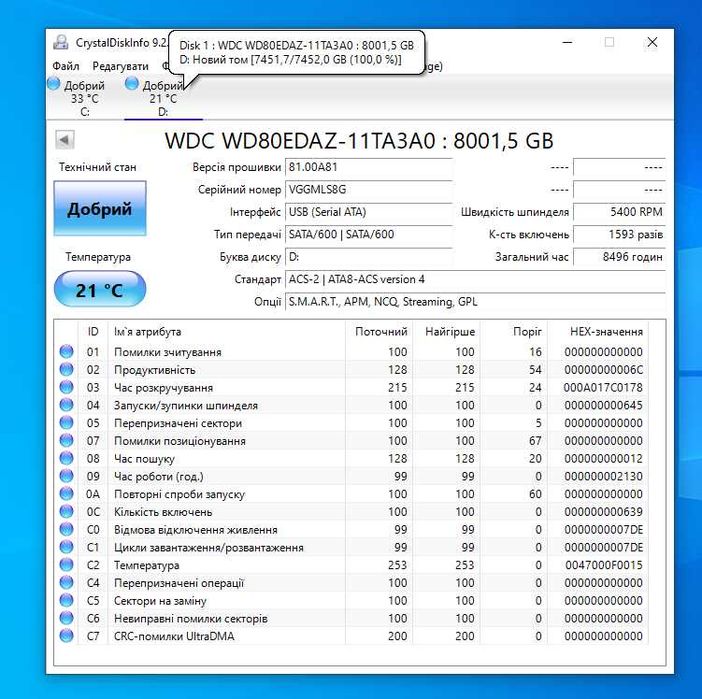Click the drive letter field D:
Image resolution: width=702 pixels, height=699 pixels.
pos(368,257)
